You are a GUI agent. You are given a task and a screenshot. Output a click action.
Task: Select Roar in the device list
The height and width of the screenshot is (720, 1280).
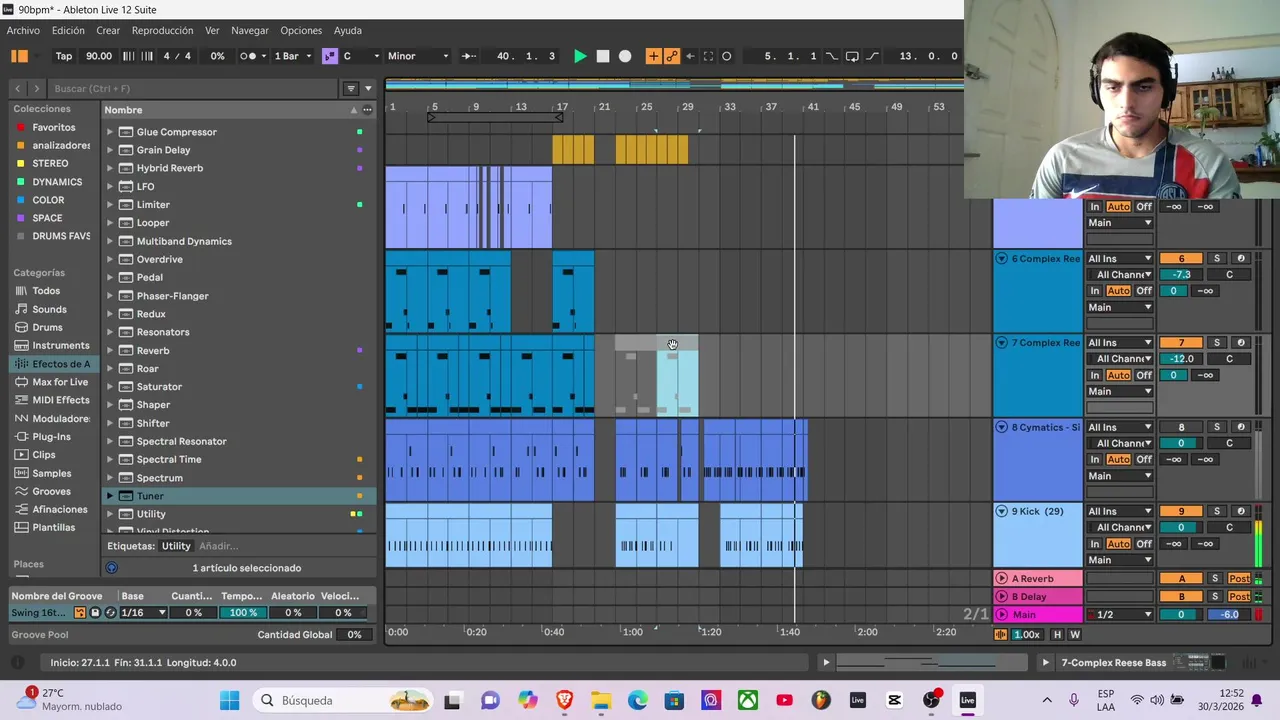click(x=147, y=369)
